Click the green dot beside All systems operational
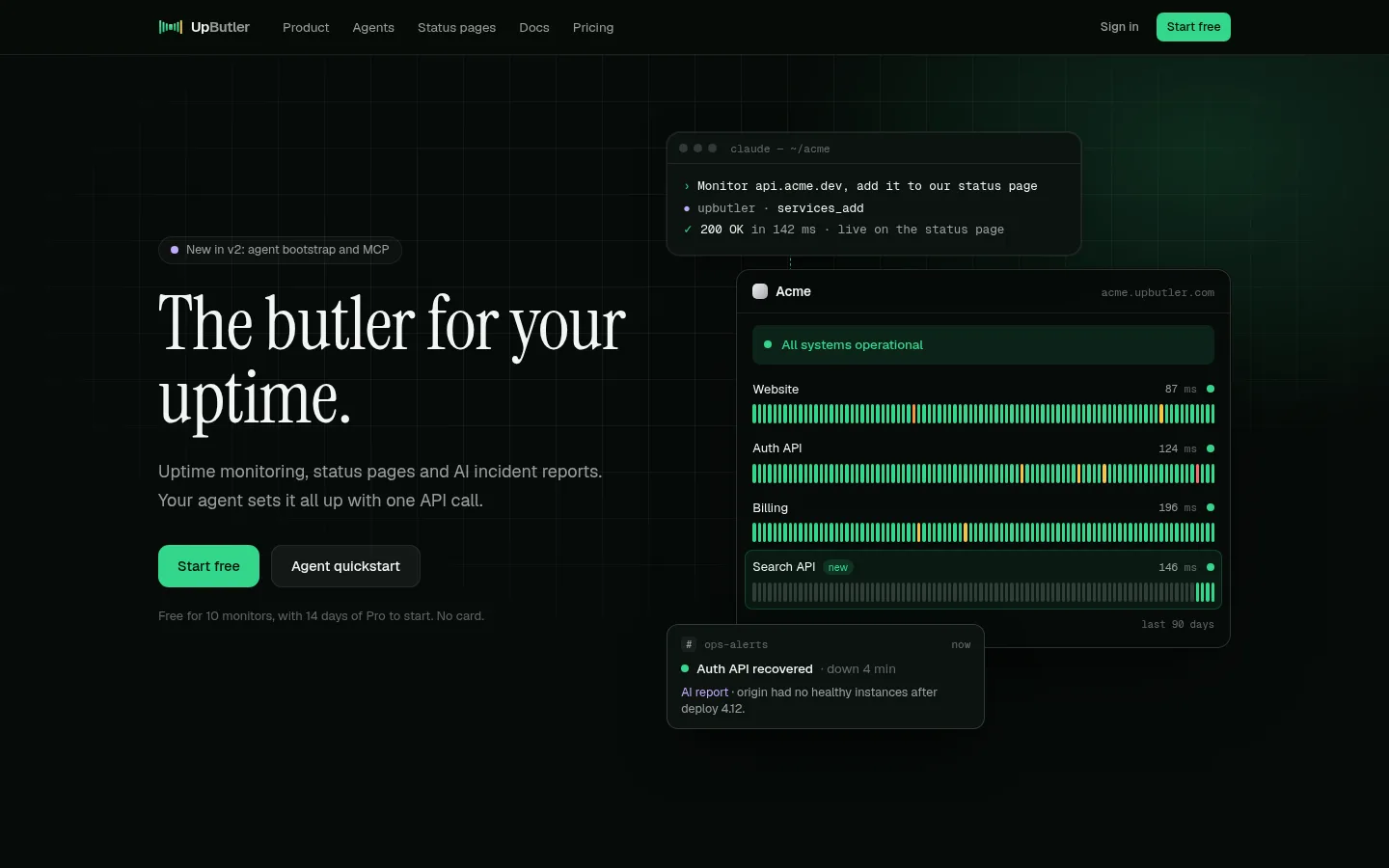1389x868 pixels. click(x=768, y=344)
